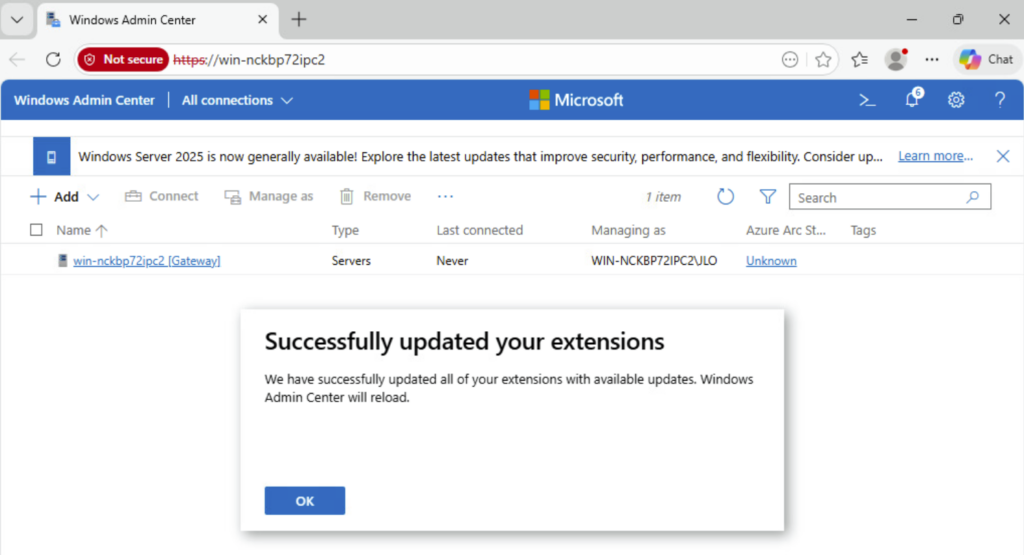Screen dimensions: 1024x555
Task: Click OK in the extensions dialog
Action: click(x=305, y=501)
